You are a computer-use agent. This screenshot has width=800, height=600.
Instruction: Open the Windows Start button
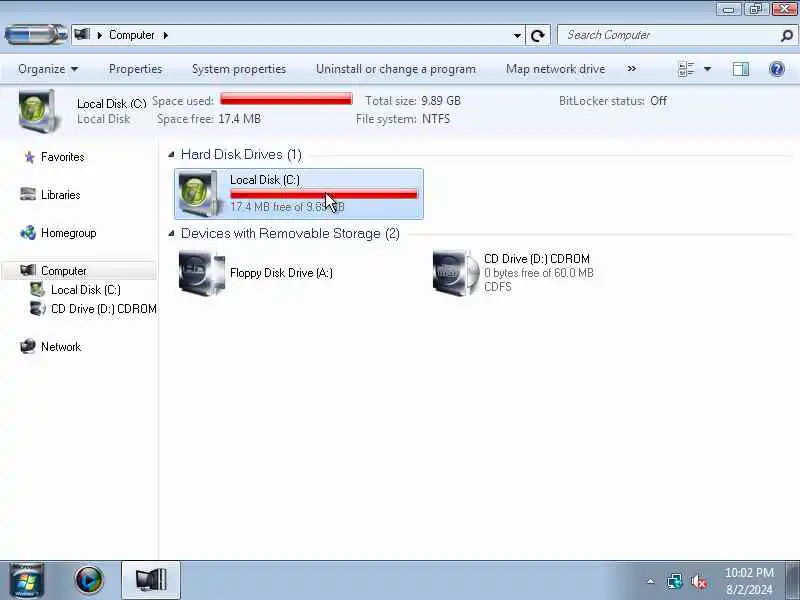click(26, 581)
